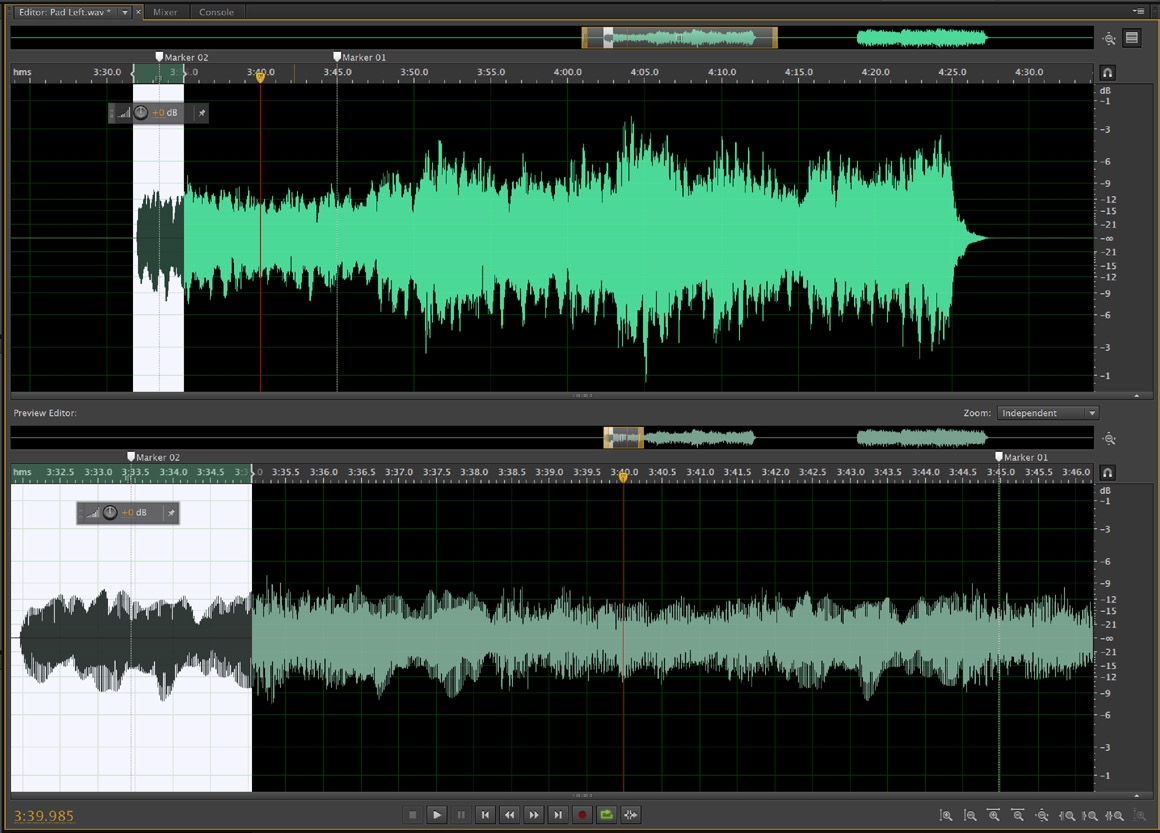Screen dimensions: 1160x833
Task: Select Marker 01 in the main editor timeline
Action: click(360, 57)
